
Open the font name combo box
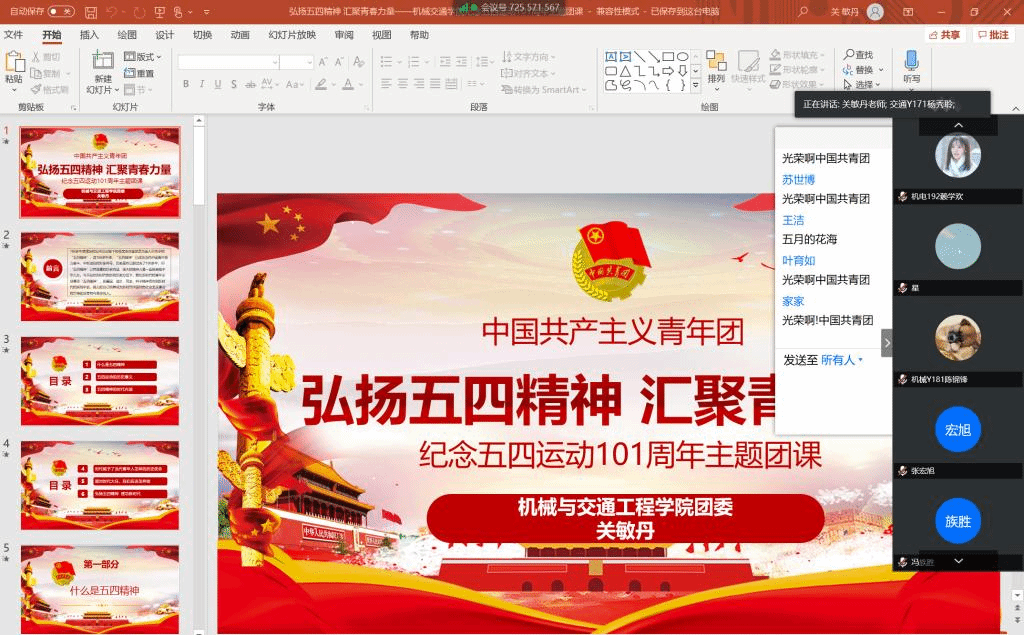(x=229, y=62)
